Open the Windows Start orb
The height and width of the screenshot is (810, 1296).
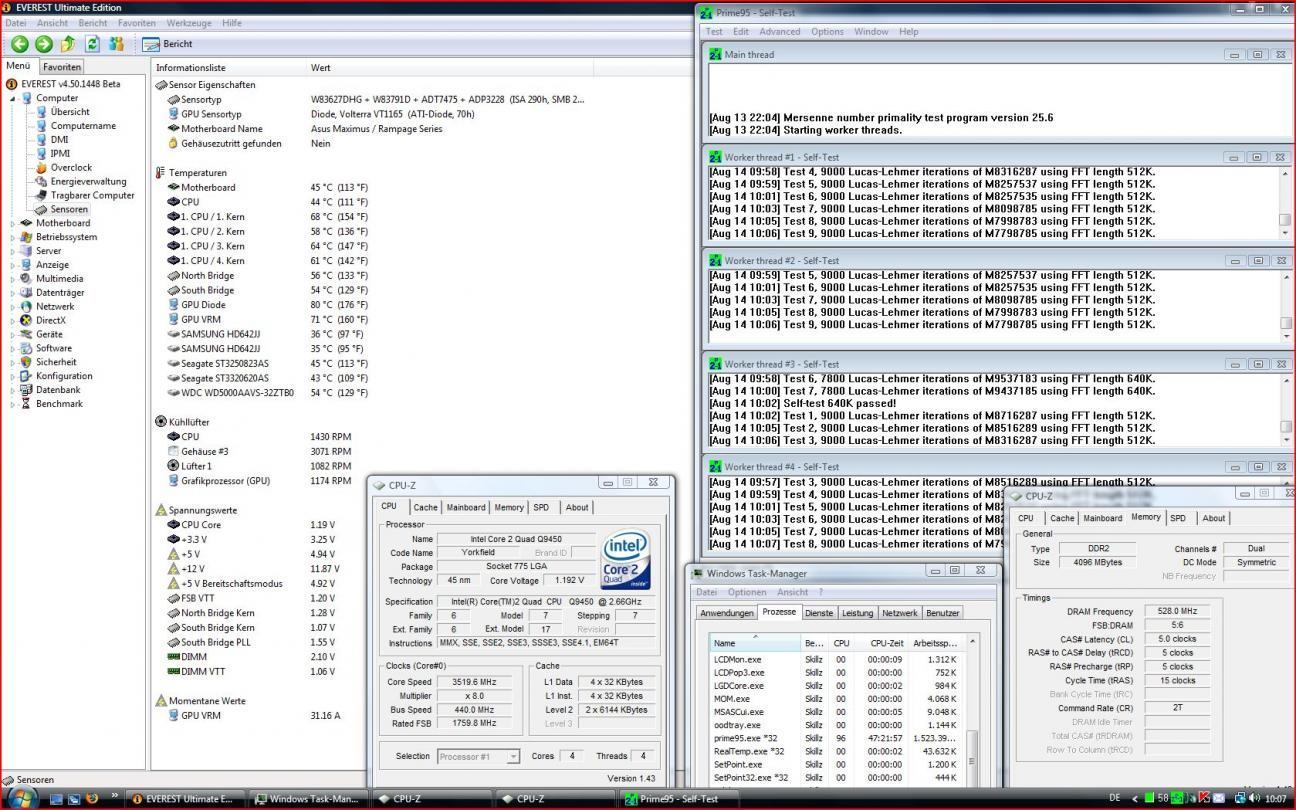pyautogui.click(x=23, y=797)
